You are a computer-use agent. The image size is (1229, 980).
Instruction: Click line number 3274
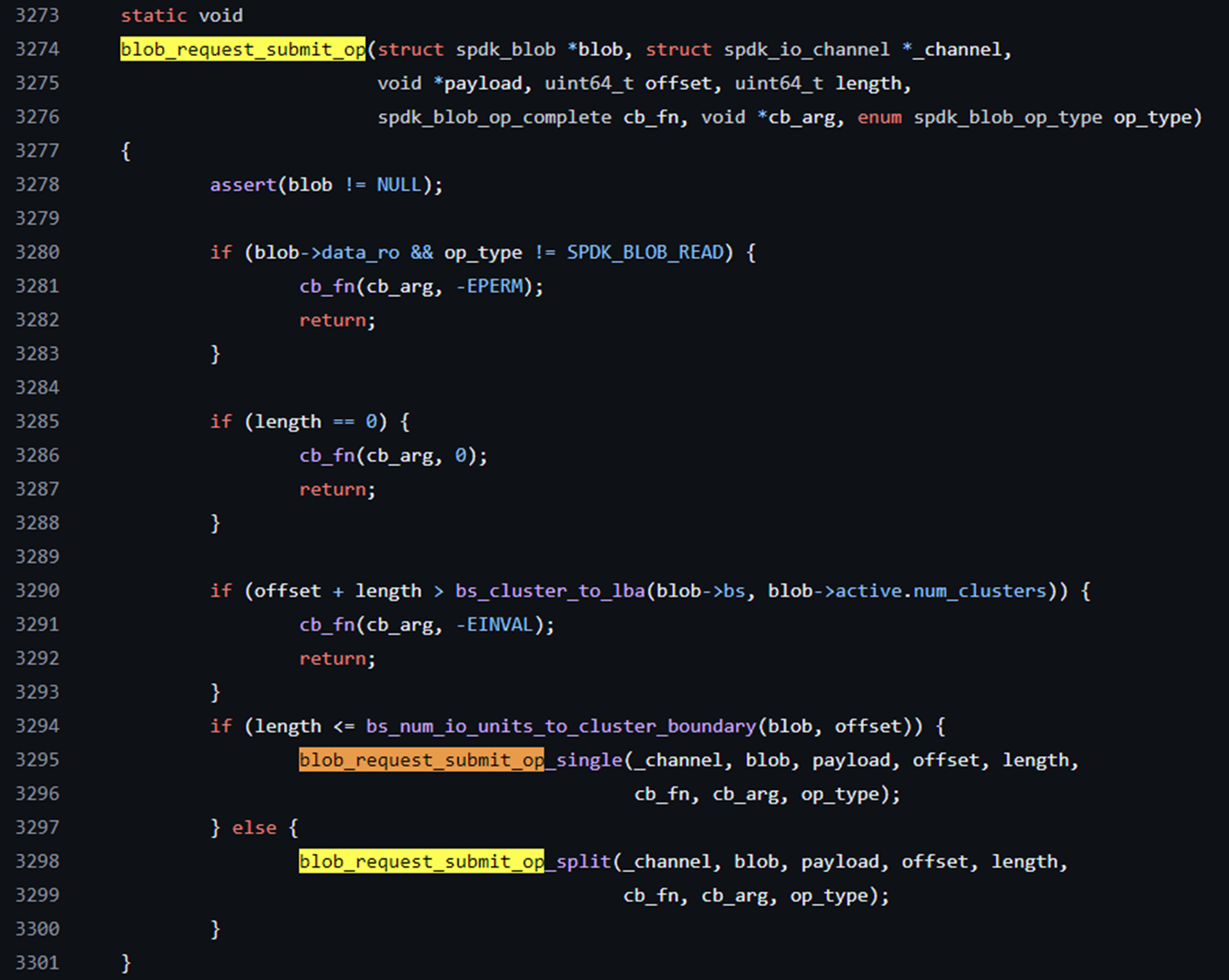(x=37, y=50)
